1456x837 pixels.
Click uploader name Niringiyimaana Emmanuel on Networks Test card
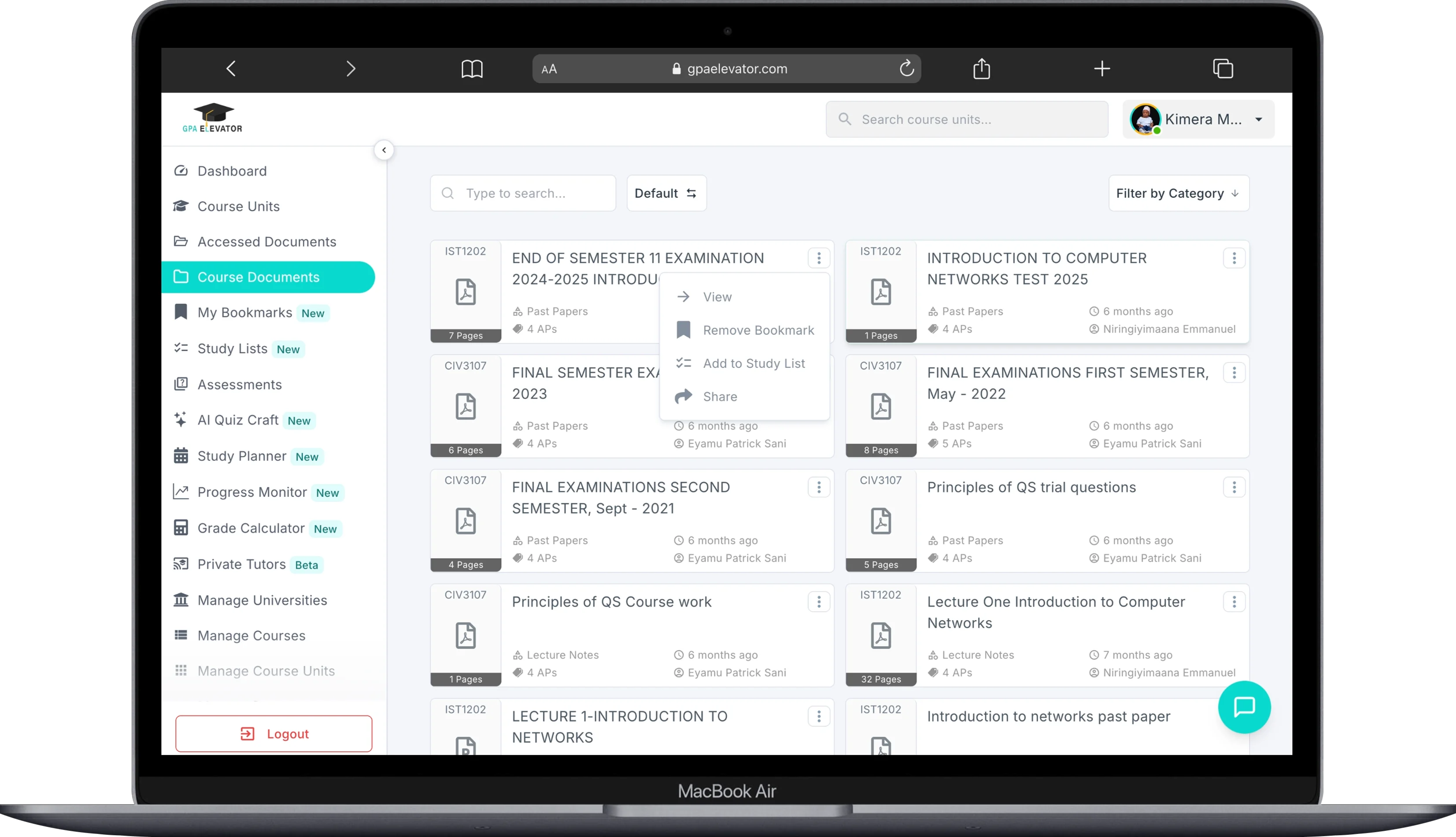(x=1169, y=329)
